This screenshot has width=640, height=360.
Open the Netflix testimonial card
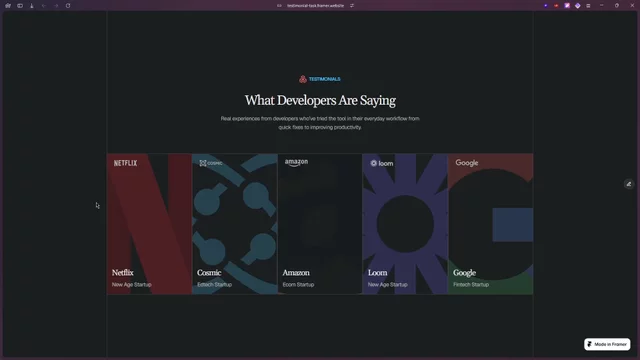pos(149,224)
